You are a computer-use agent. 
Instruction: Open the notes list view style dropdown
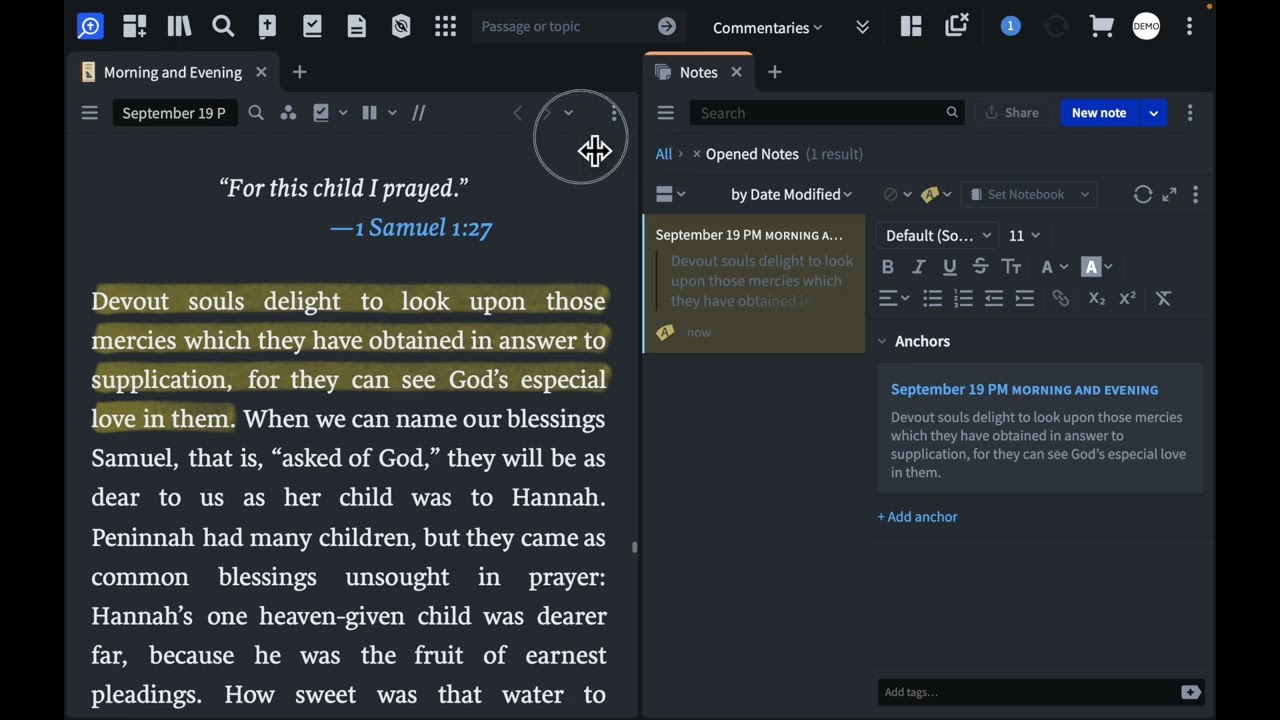(670, 195)
